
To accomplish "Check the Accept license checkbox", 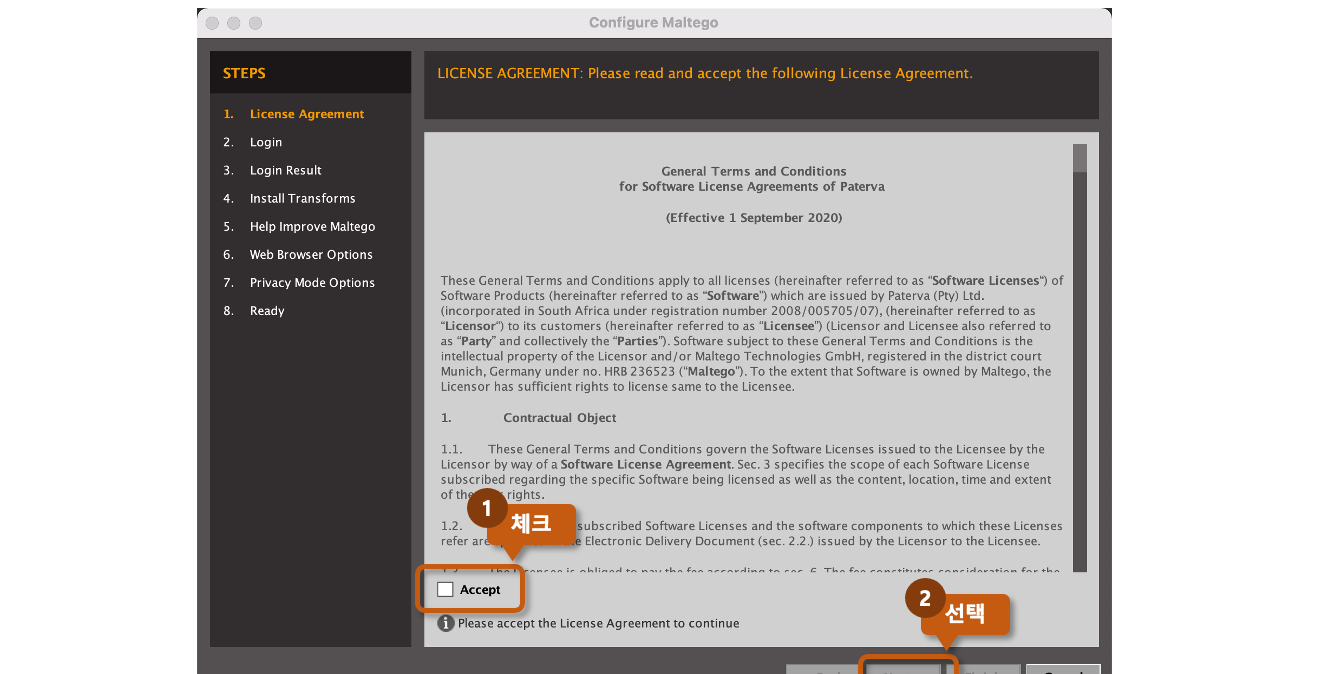I will coord(445,590).
